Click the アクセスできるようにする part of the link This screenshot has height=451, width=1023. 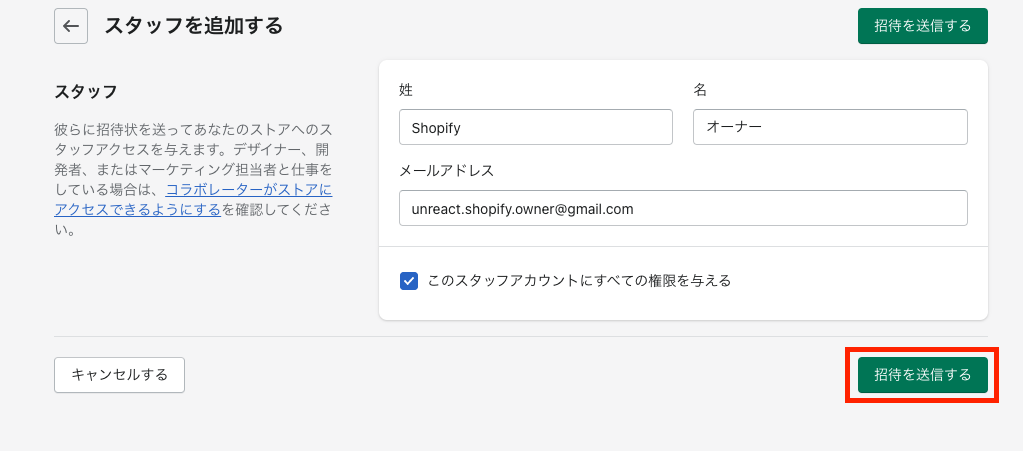point(138,210)
